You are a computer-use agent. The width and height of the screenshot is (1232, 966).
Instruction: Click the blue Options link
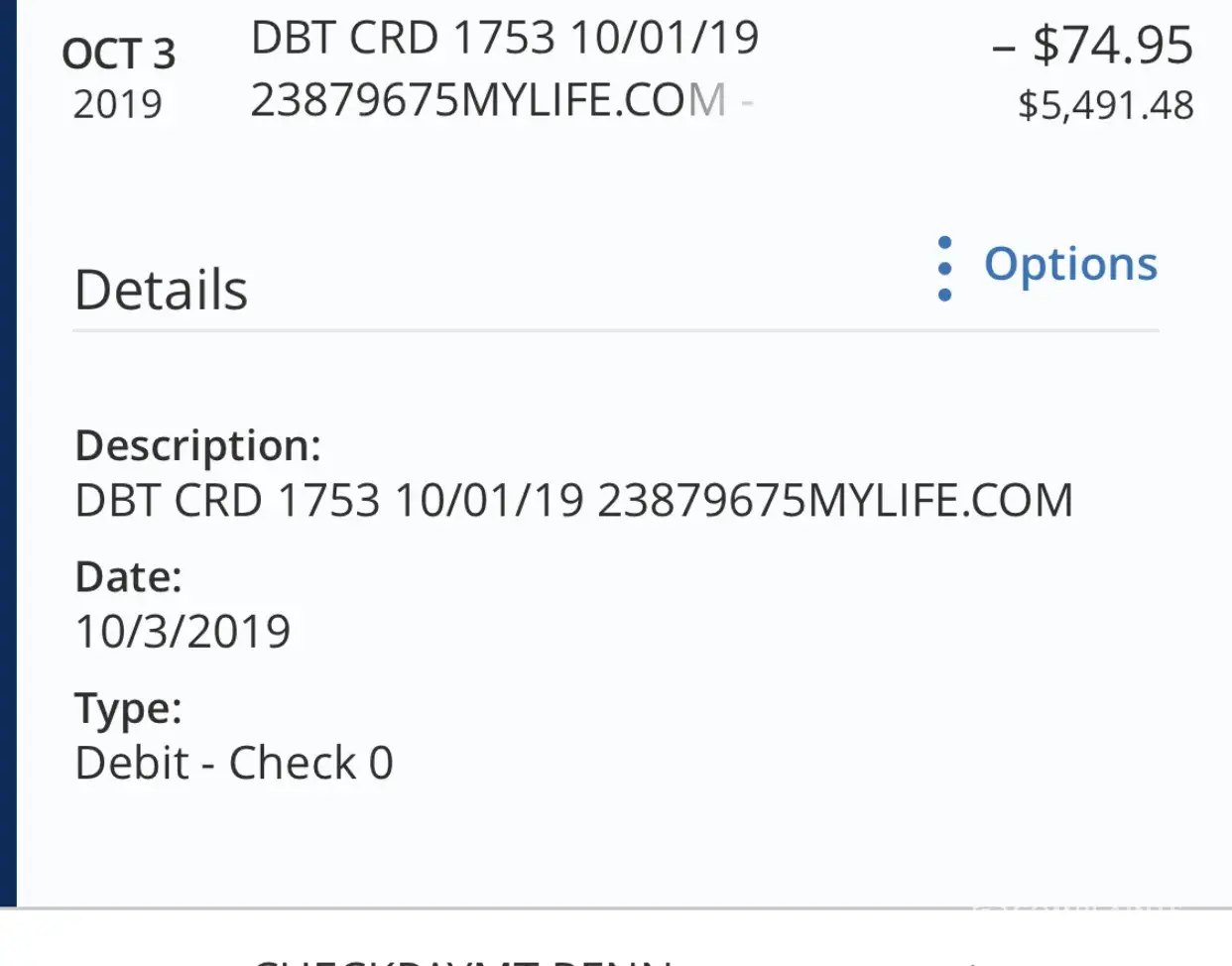1070,265
